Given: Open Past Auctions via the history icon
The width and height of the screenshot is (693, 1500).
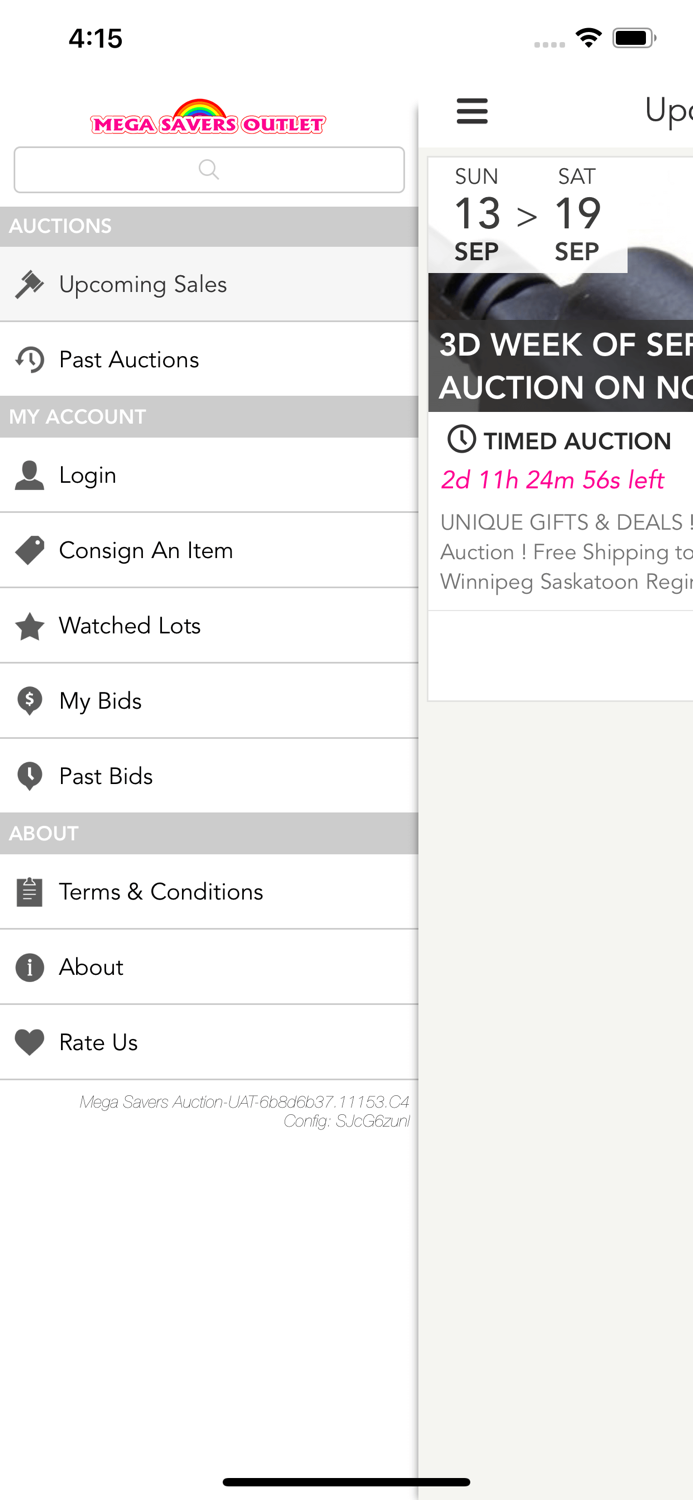Looking at the screenshot, I should click(x=30, y=359).
